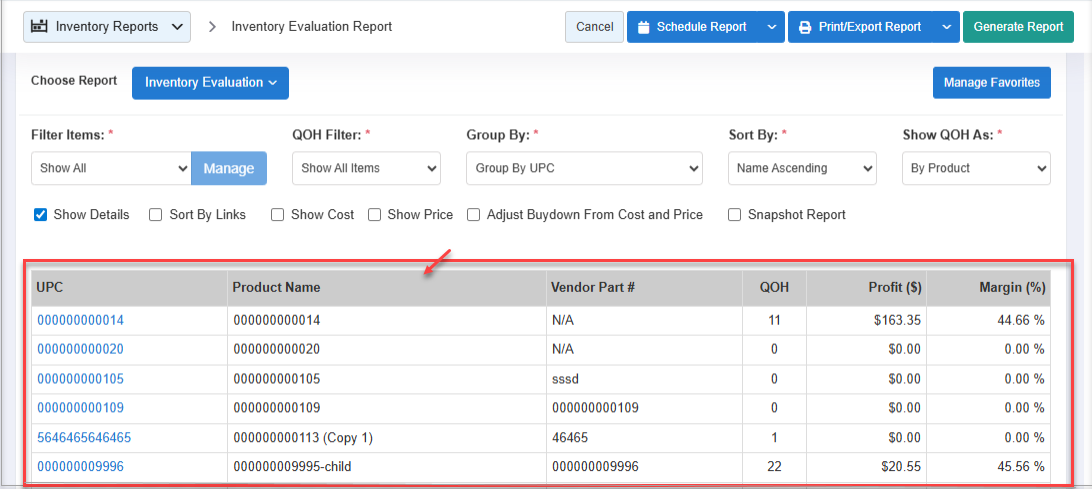Click the printer icon on Print/Export Report
This screenshot has width=1092, height=489.
[805, 27]
